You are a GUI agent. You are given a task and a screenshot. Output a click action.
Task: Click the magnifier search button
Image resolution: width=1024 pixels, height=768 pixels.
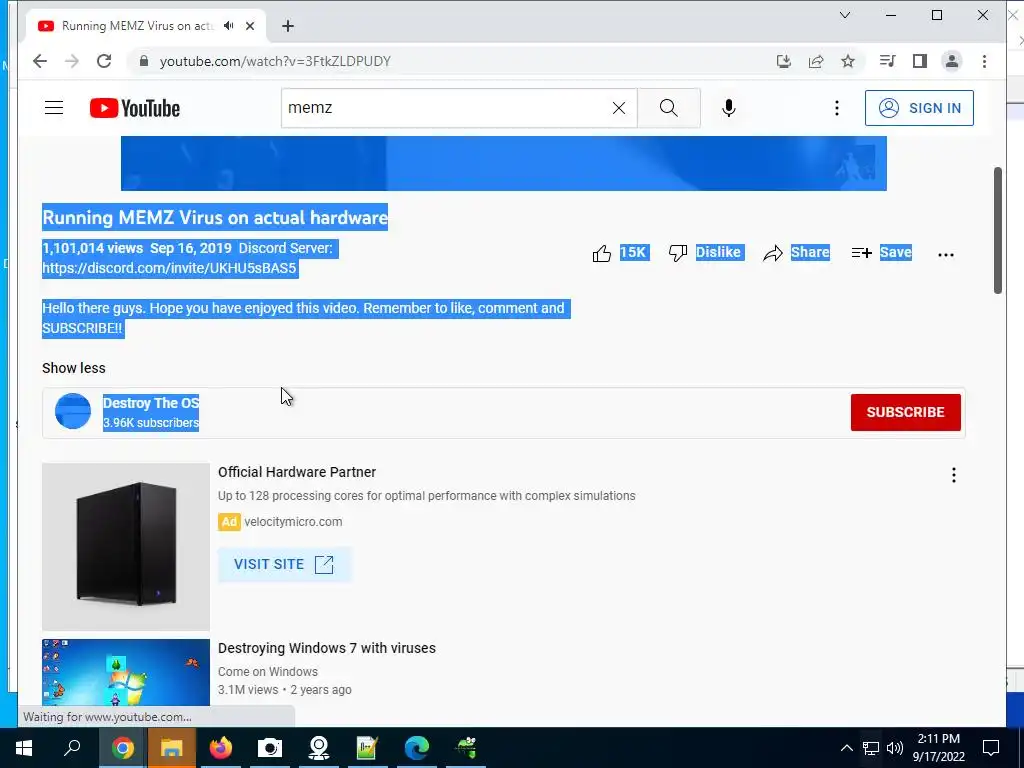(669, 108)
